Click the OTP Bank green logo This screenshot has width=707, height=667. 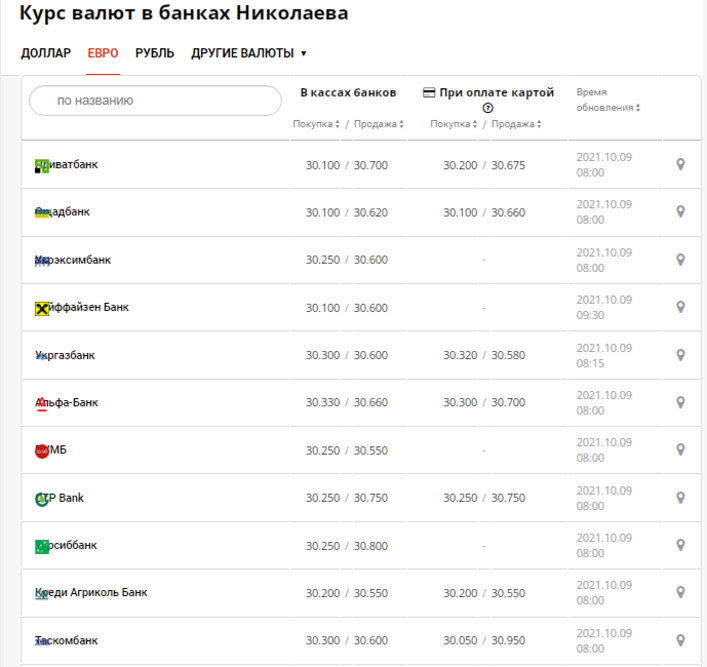coord(41,499)
